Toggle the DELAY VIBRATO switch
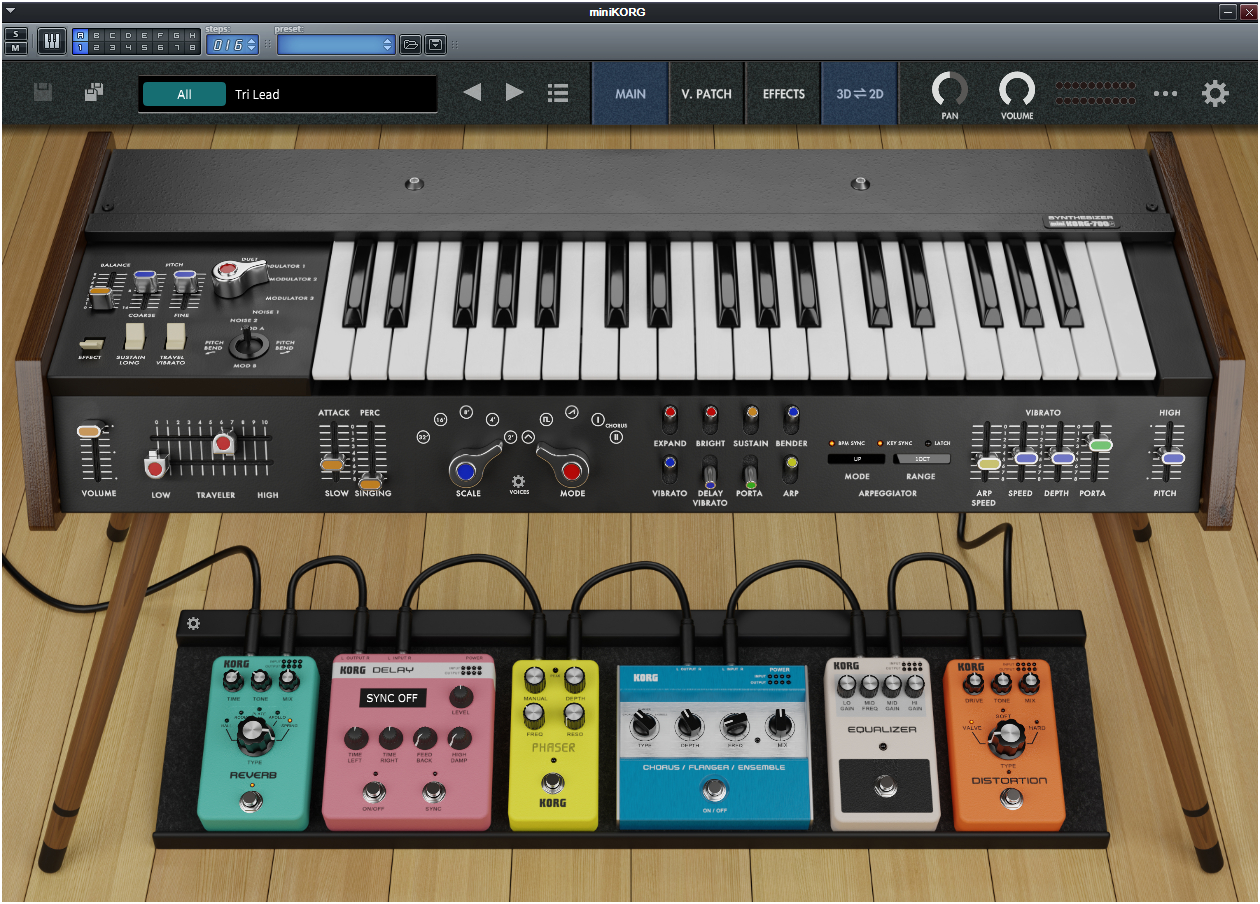The height and width of the screenshot is (904, 1260). (x=710, y=473)
